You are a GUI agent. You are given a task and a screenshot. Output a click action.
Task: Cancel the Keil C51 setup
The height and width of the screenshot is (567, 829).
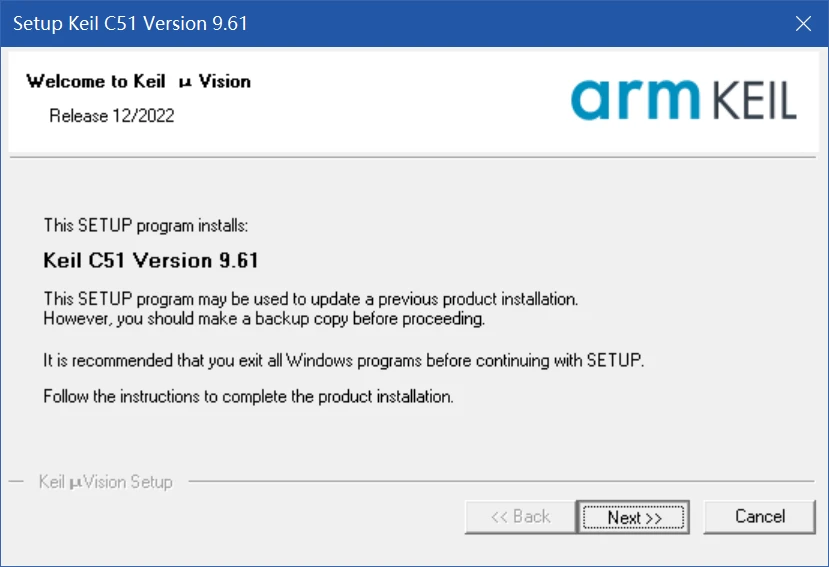tap(759, 517)
